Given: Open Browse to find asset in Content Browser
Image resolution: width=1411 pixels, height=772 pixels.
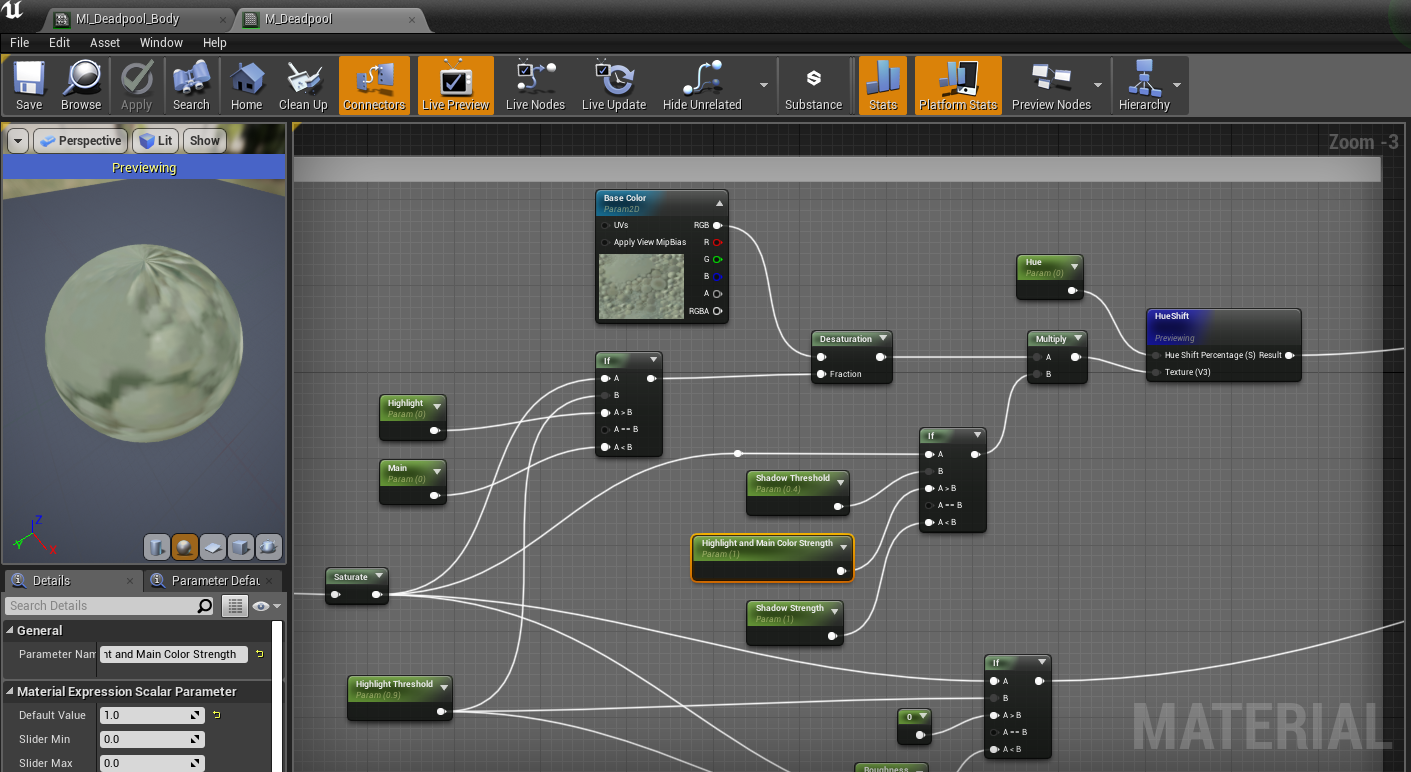Looking at the screenshot, I should click(81, 85).
